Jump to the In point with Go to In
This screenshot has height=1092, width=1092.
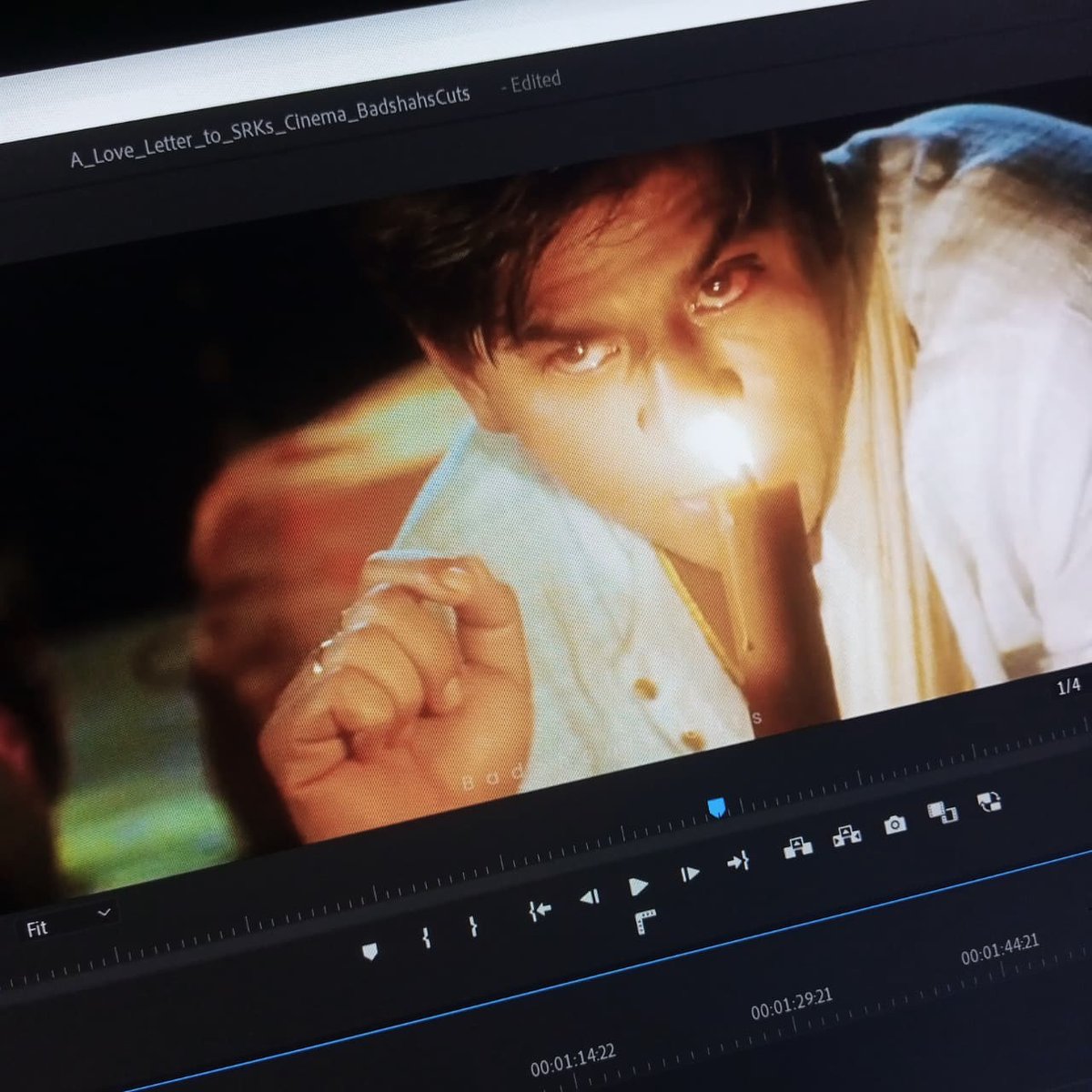(x=540, y=911)
